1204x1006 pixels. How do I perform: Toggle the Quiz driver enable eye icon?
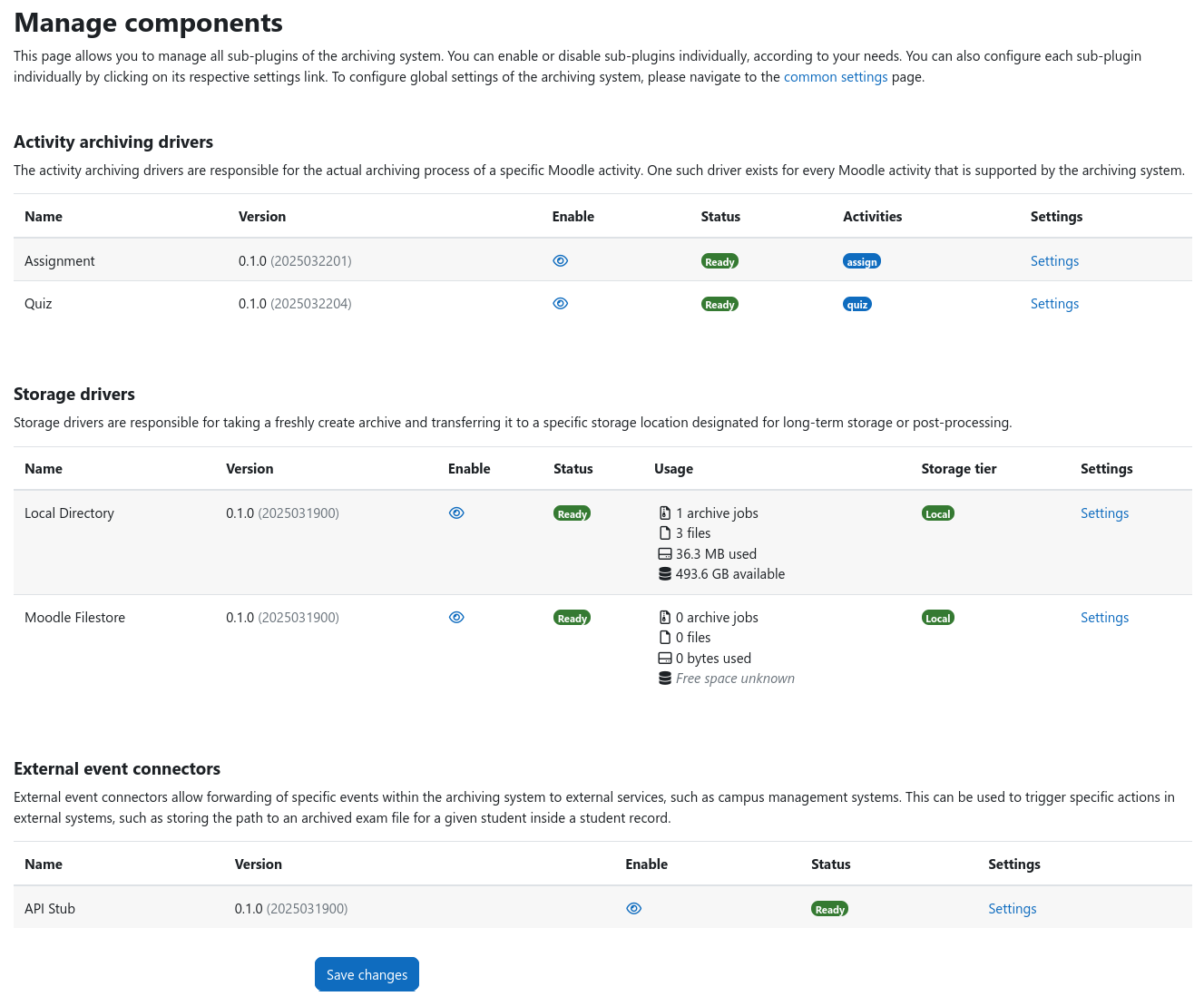pyautogui.click(x=560, y=303)
